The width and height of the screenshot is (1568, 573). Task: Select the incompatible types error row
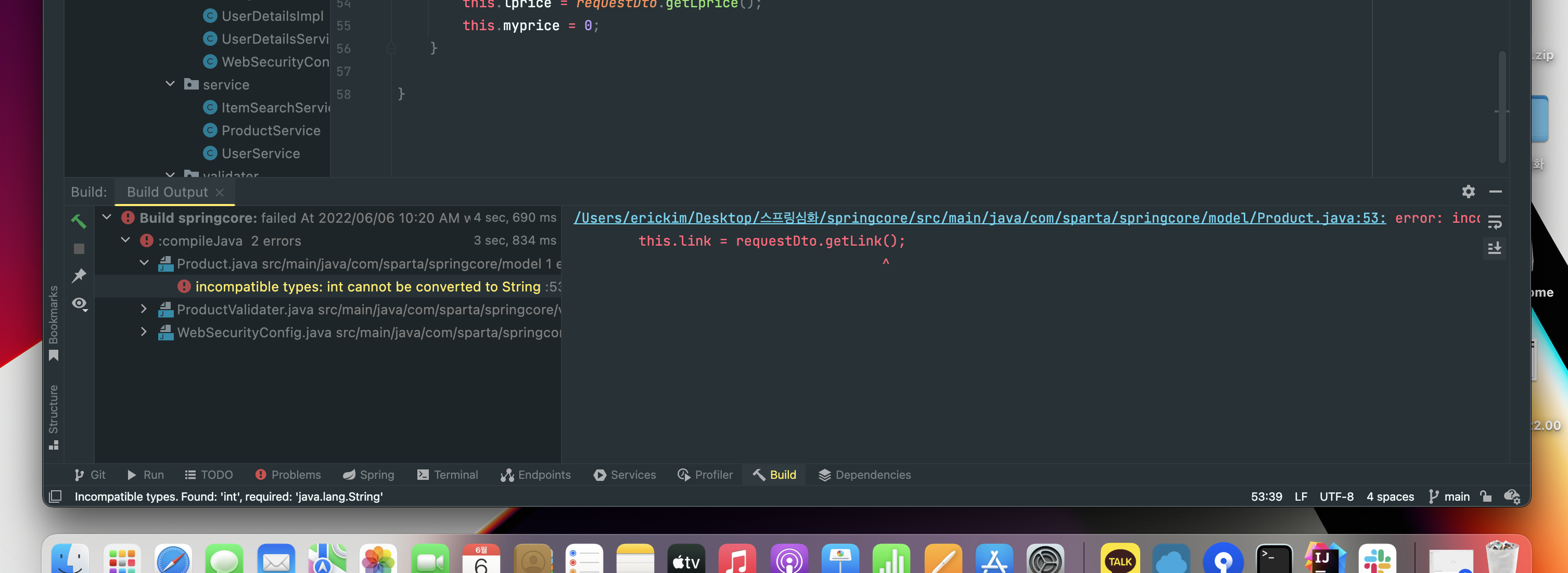tap(328, 286)
